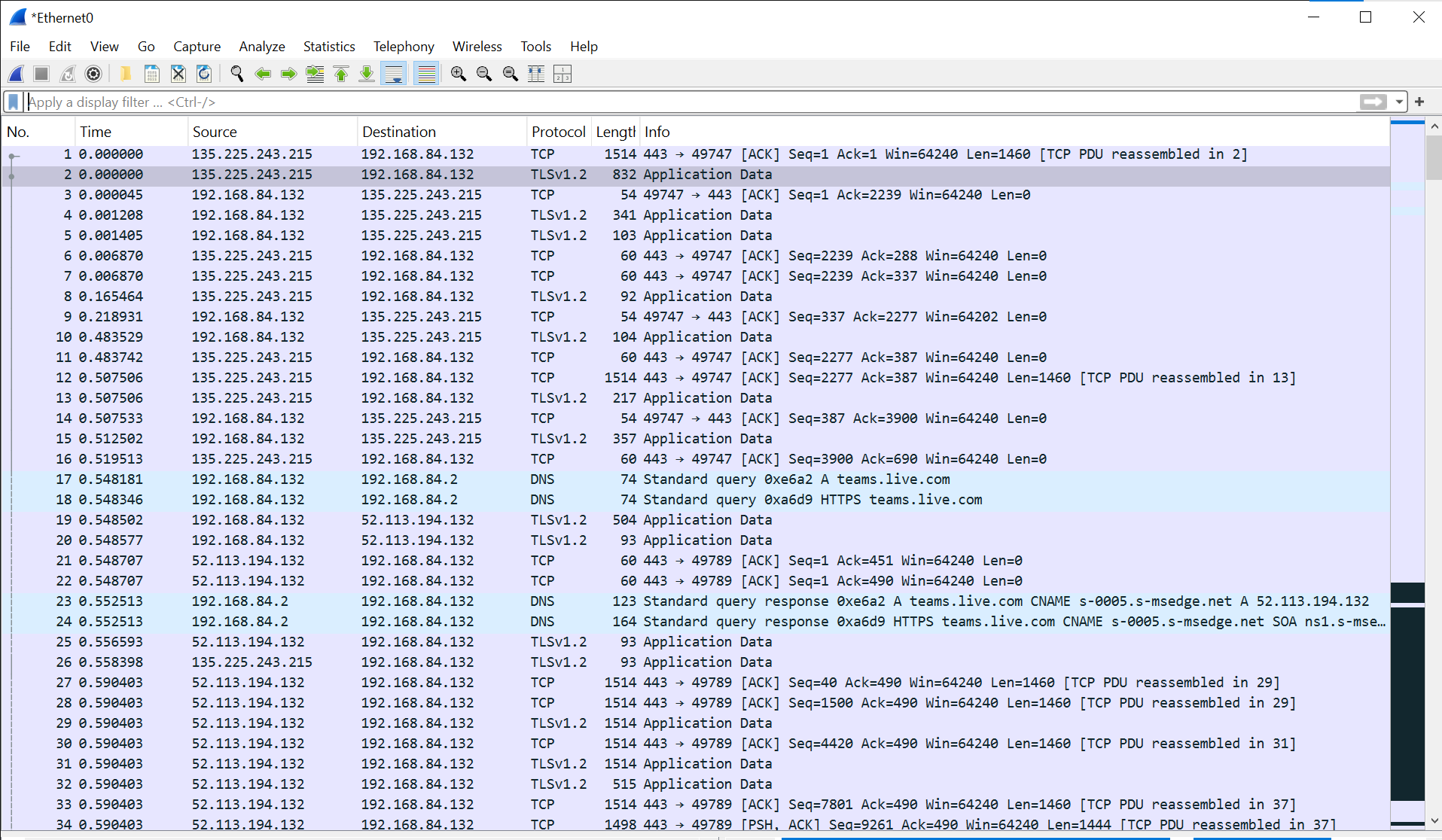Expand the Telephony menu
Image resolution: width=1442 pixels, height=840 pixels.
(x=404, y=47)
